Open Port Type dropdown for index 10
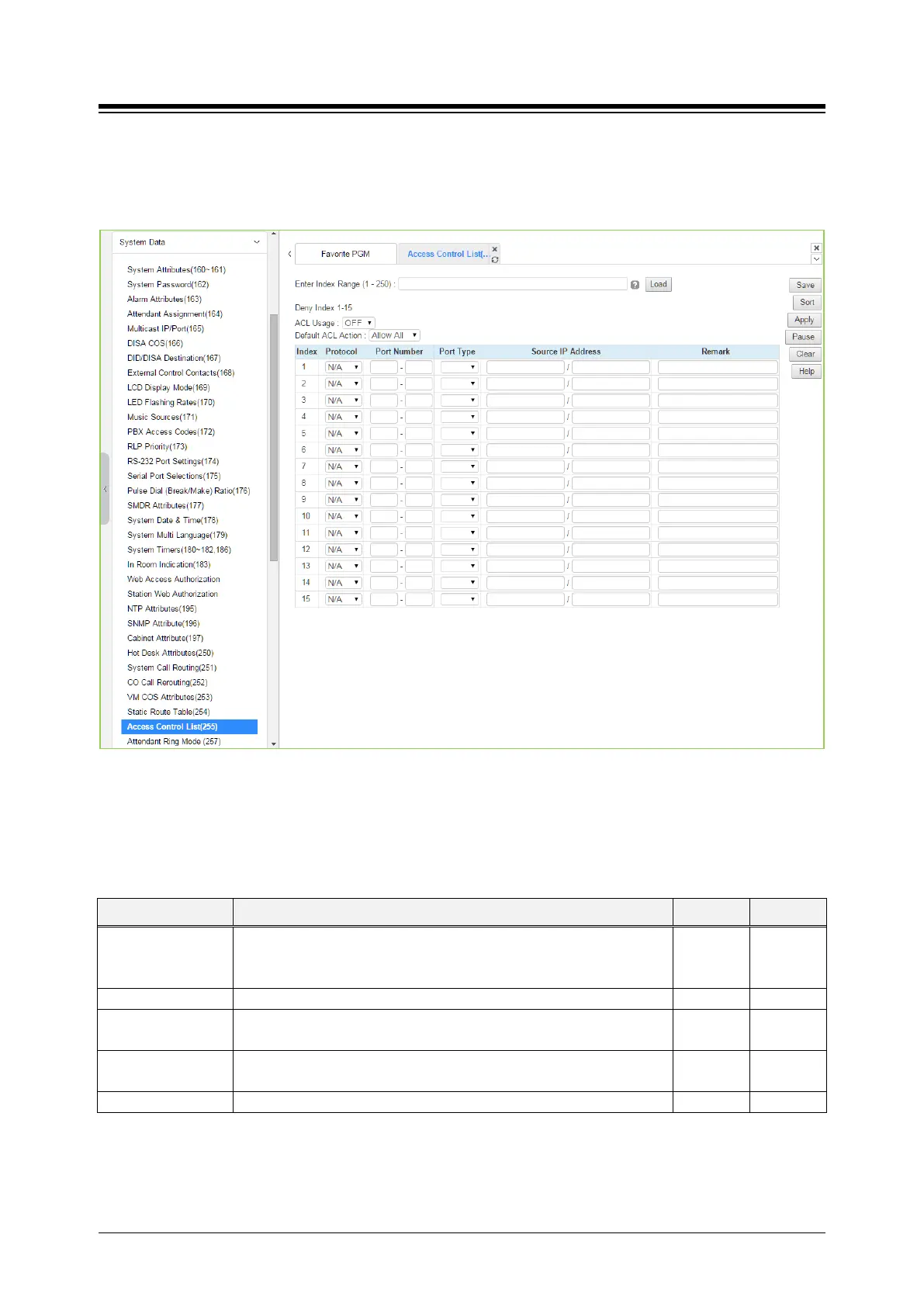 click(459, 516)
